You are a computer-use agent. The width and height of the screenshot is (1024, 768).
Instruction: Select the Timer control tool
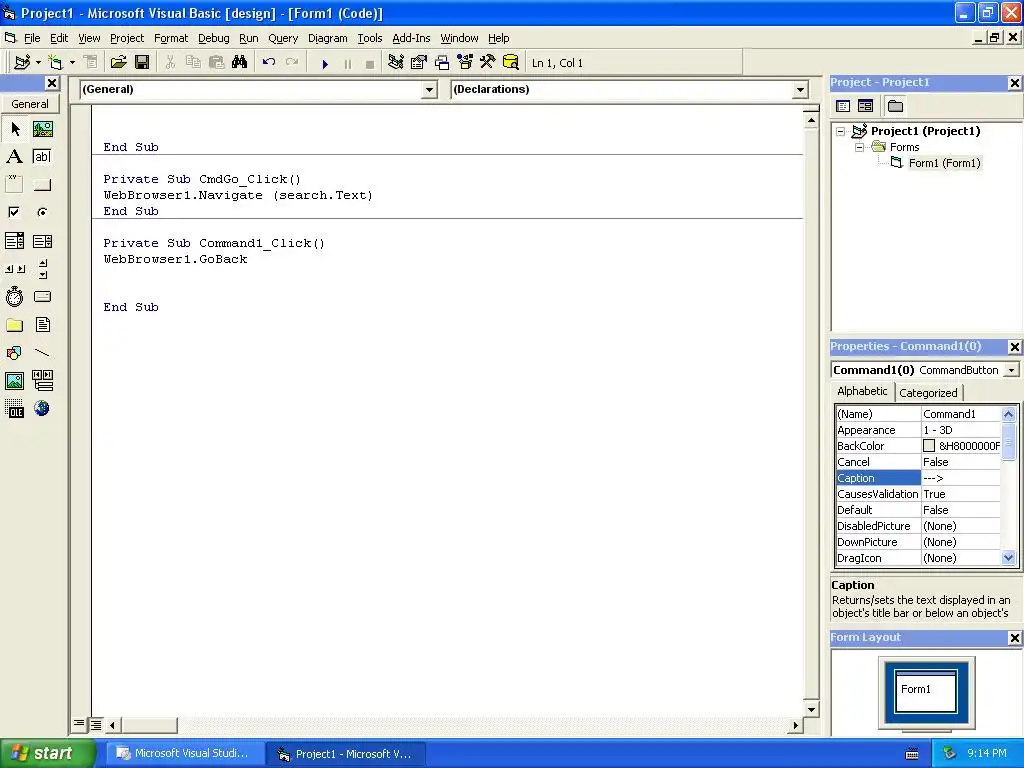15,296
